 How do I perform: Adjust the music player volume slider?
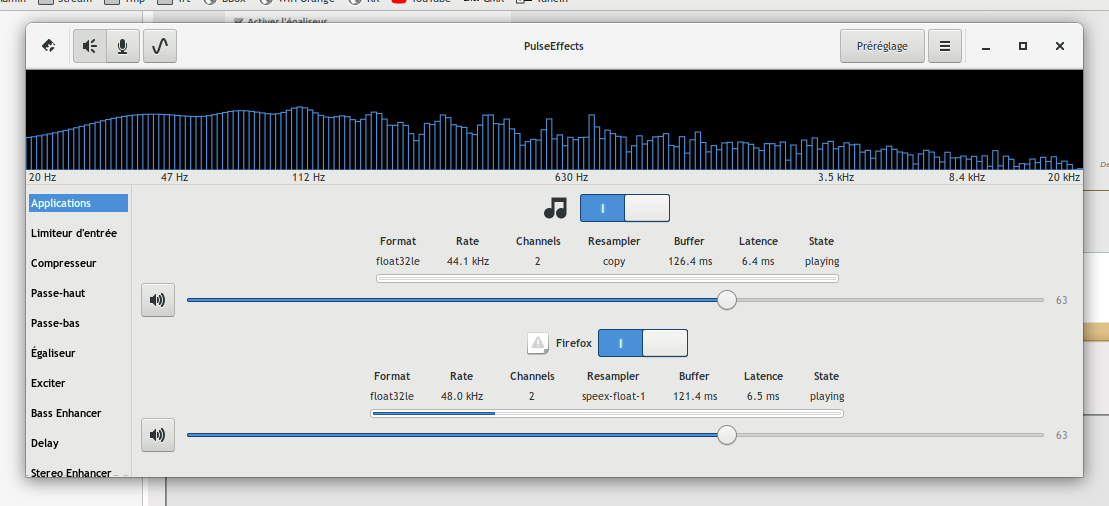615,300
